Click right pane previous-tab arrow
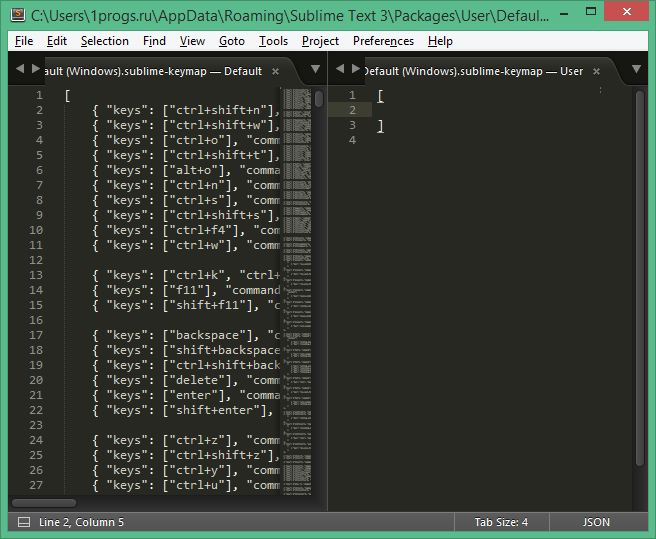 pyautogui.click(x=340, y=68)
